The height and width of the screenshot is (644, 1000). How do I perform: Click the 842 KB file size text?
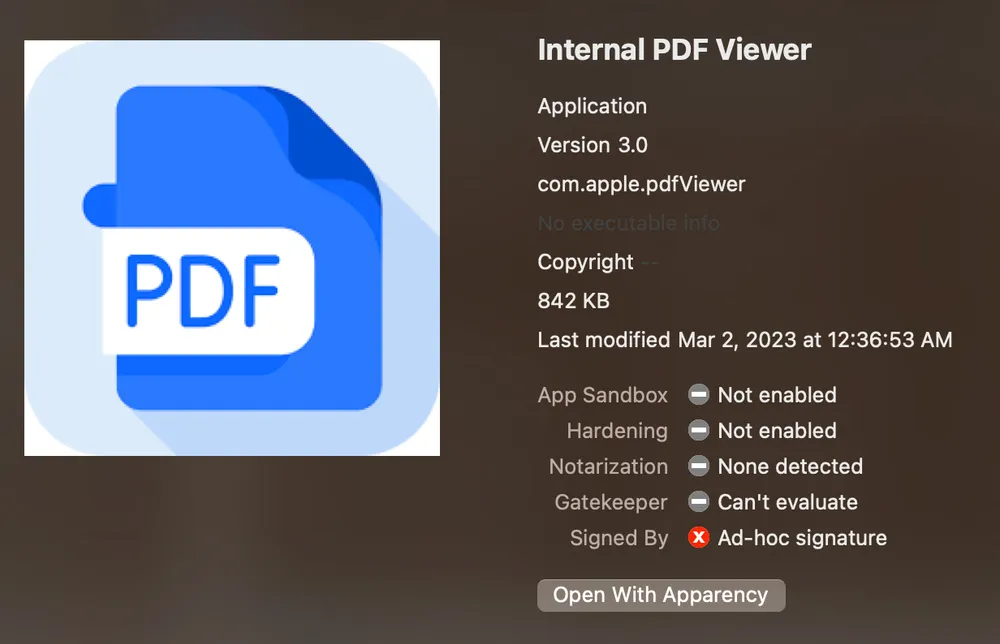573,300
